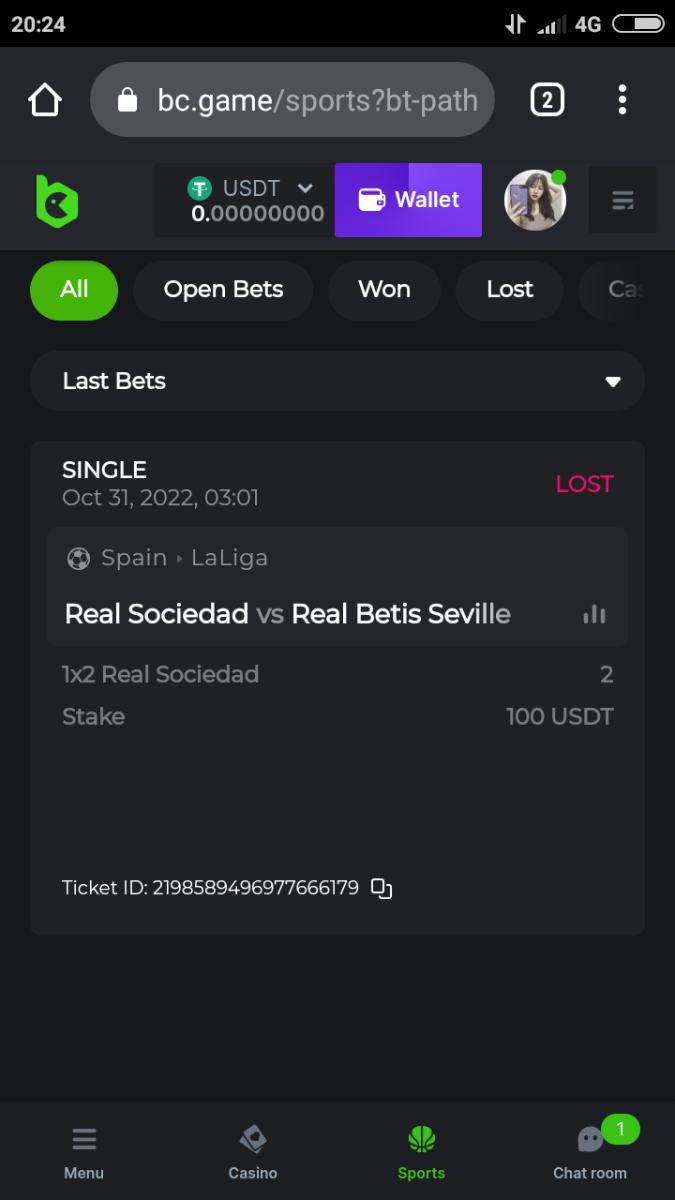Open the hamburger list icon beside avatar
Screen dimensions: 675x1200
[622, 201]
